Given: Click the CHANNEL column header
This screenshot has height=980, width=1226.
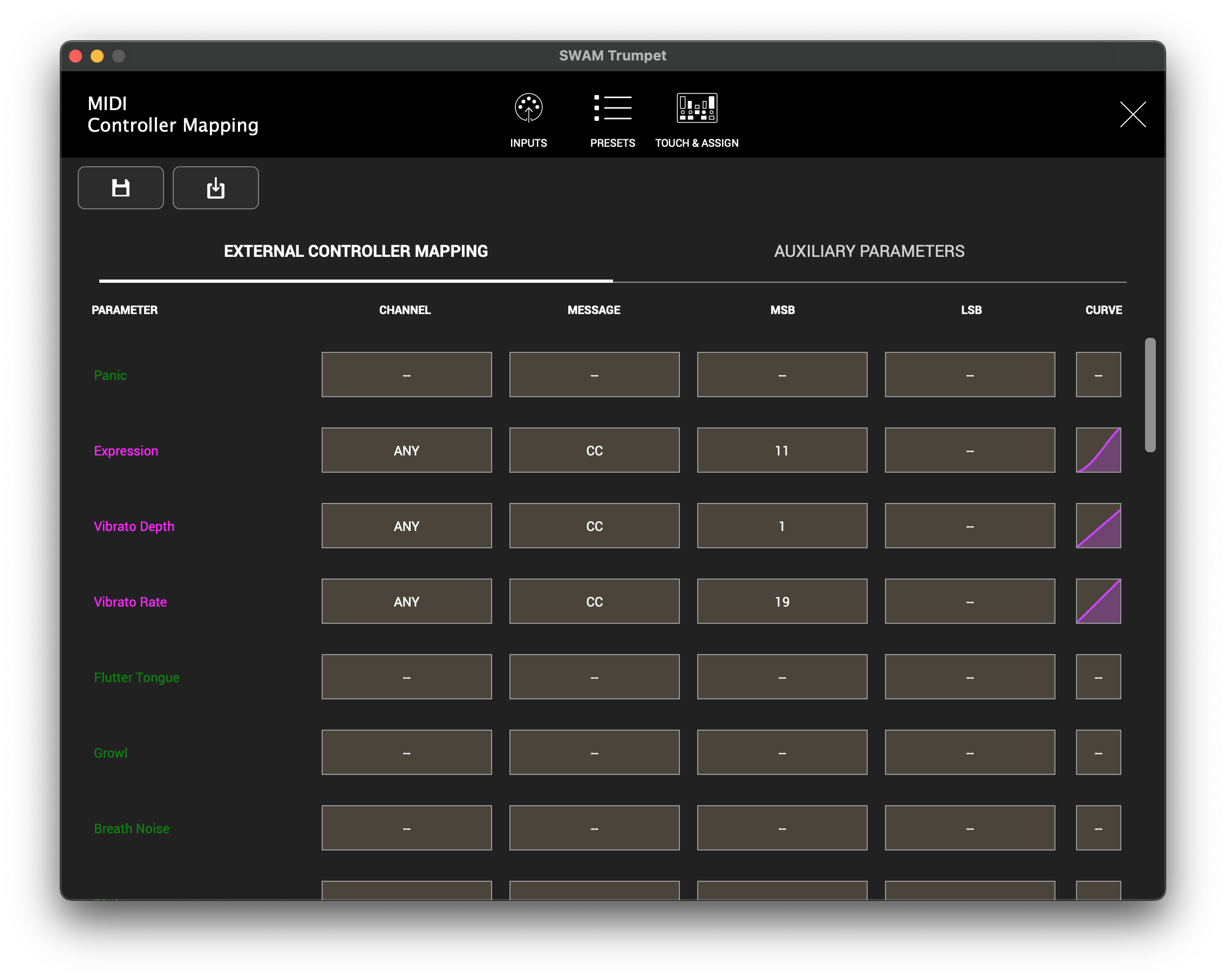Looking at the screenshot, I should (x=405, y=310).
